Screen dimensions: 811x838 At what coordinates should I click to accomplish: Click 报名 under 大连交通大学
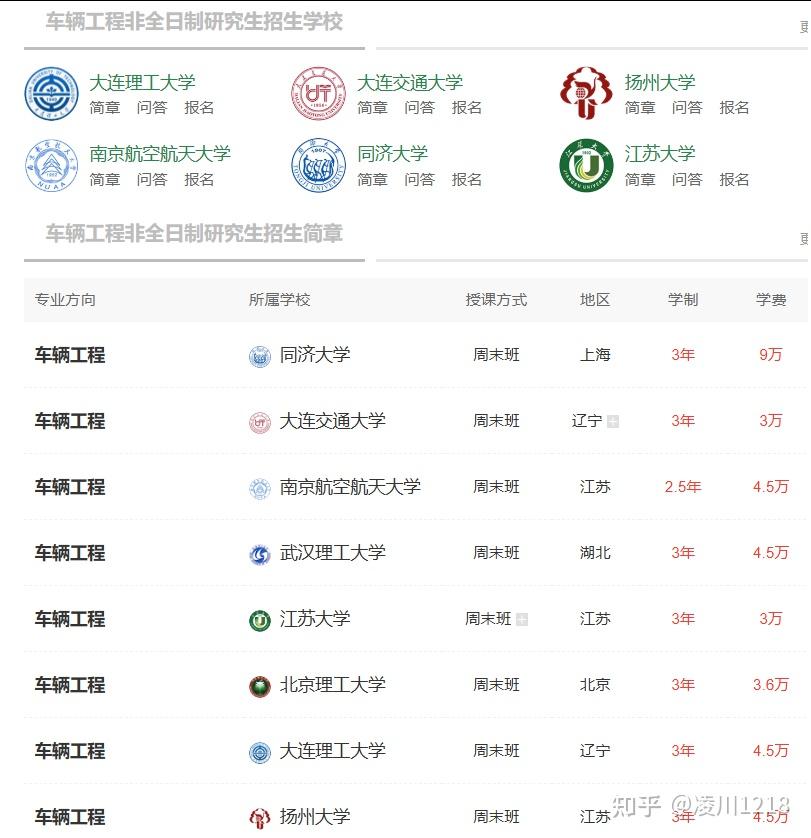point(466,107)
